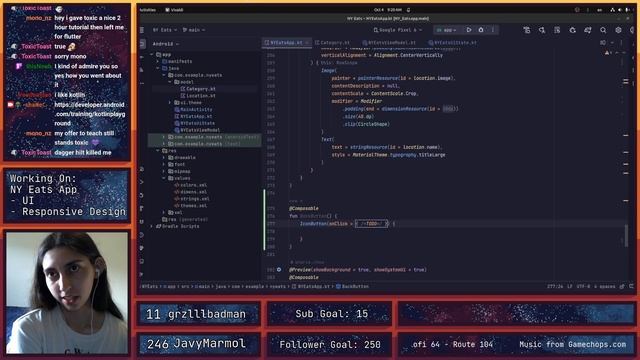This screenshot has width=640, height=360.
Task: Switch to the NYEatsUiState.kt editor tab
Action: [x=452, y=42]
